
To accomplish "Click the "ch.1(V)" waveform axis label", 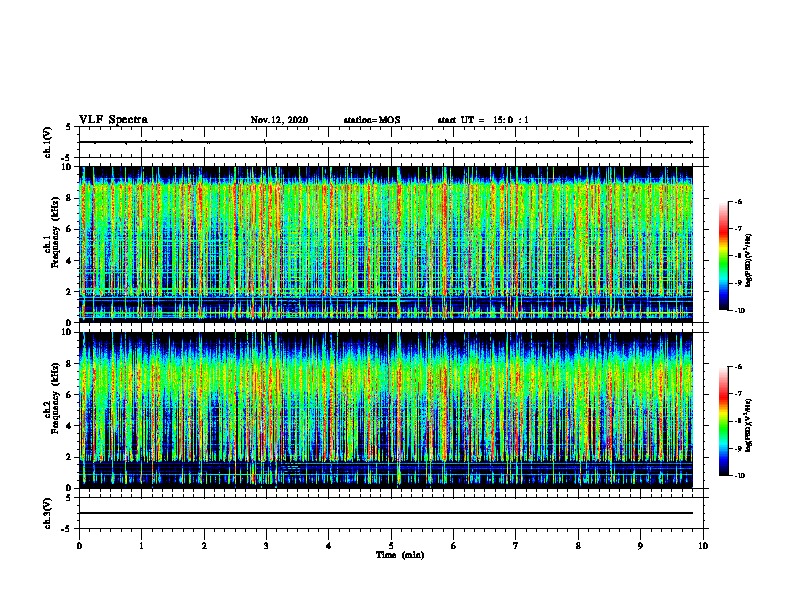I will (x=47, y=142).
